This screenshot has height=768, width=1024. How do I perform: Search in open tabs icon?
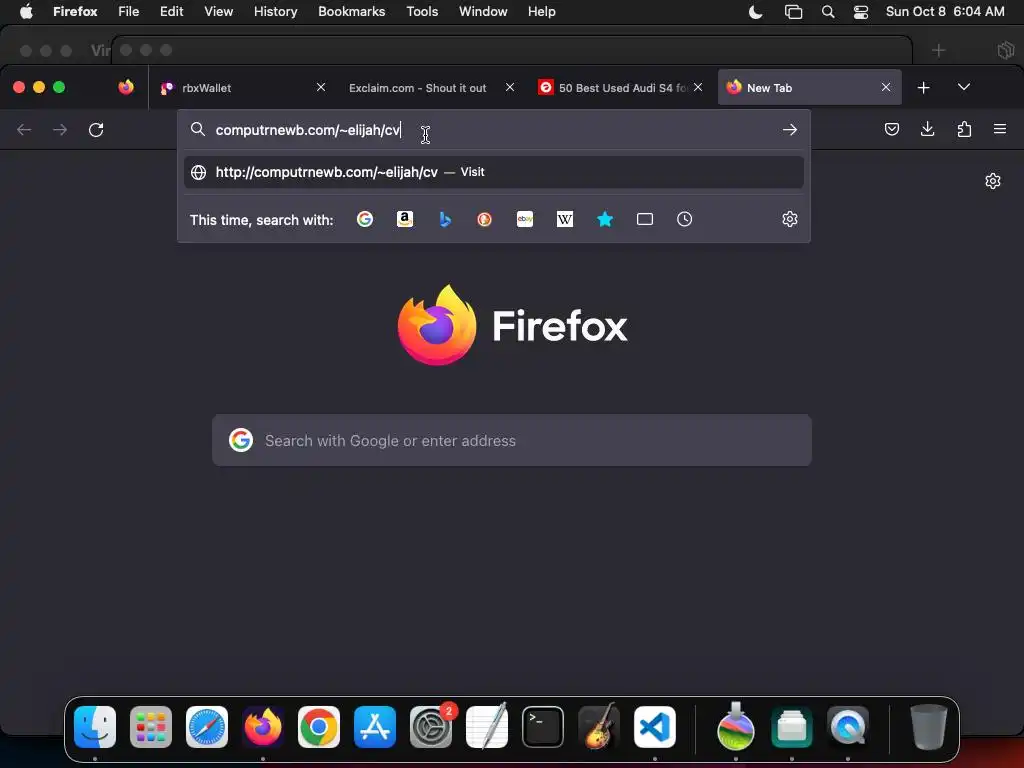pyautogui.click(x=645, y=219)
